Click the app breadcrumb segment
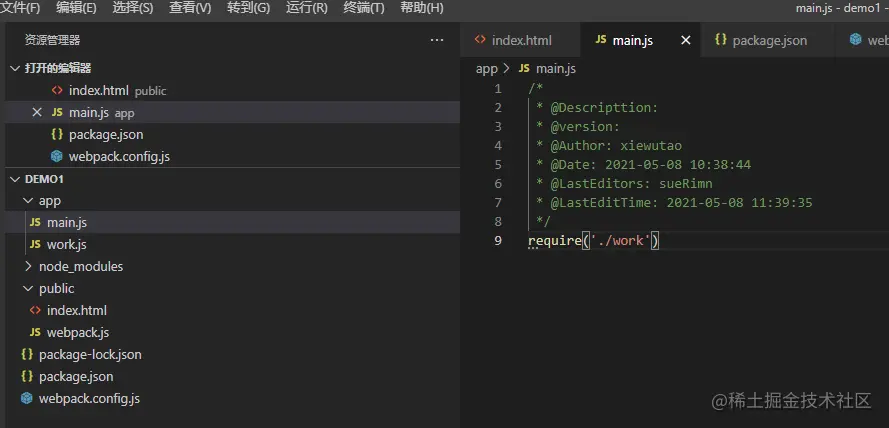The height and width of the screenshot is (428, 889). 486,68
